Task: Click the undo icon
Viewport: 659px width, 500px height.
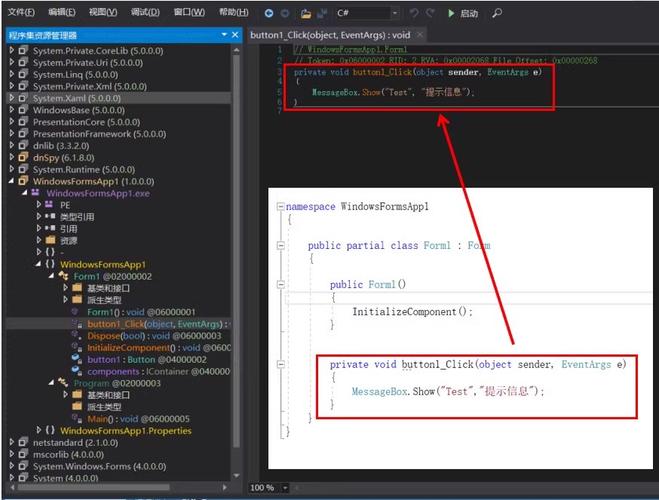Action: click(x=414, y=13)
